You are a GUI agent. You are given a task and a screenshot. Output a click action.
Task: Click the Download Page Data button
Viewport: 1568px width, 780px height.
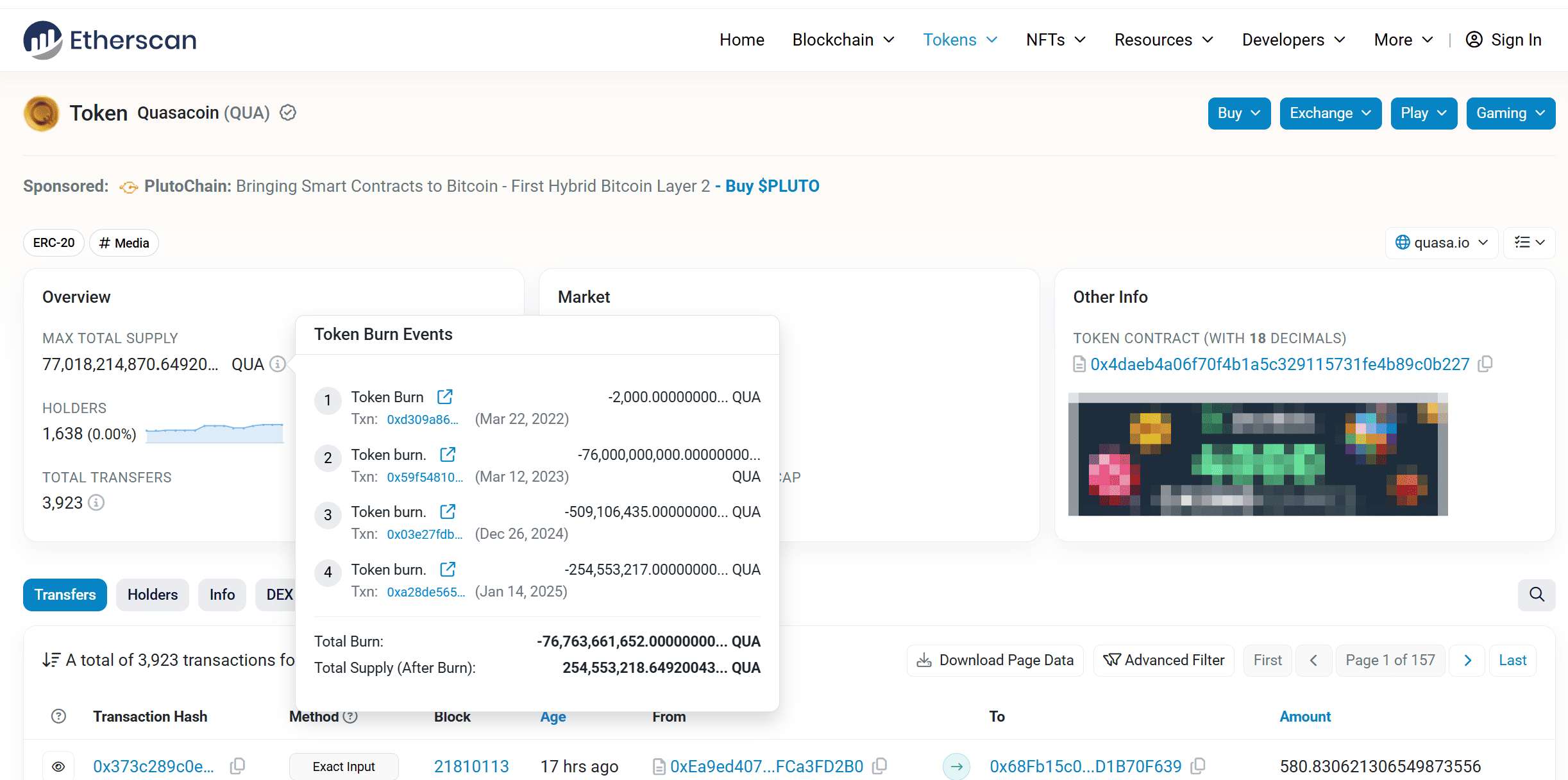994,659
